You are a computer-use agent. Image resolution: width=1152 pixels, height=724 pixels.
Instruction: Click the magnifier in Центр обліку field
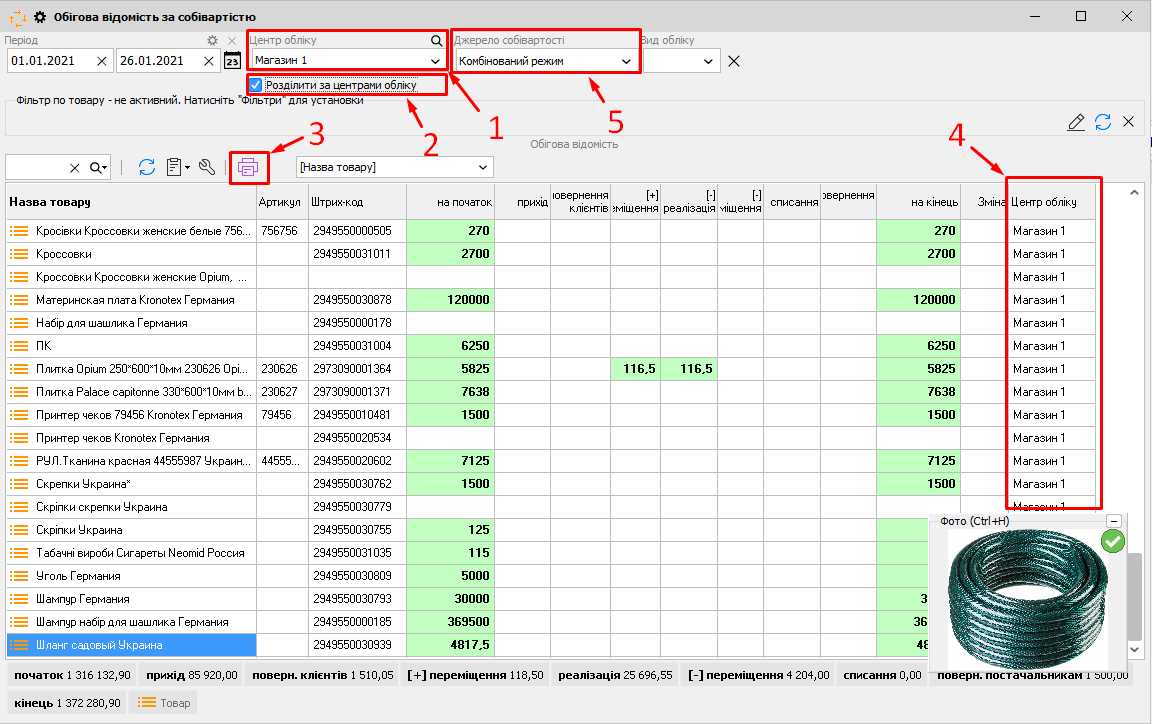point(436,41)
